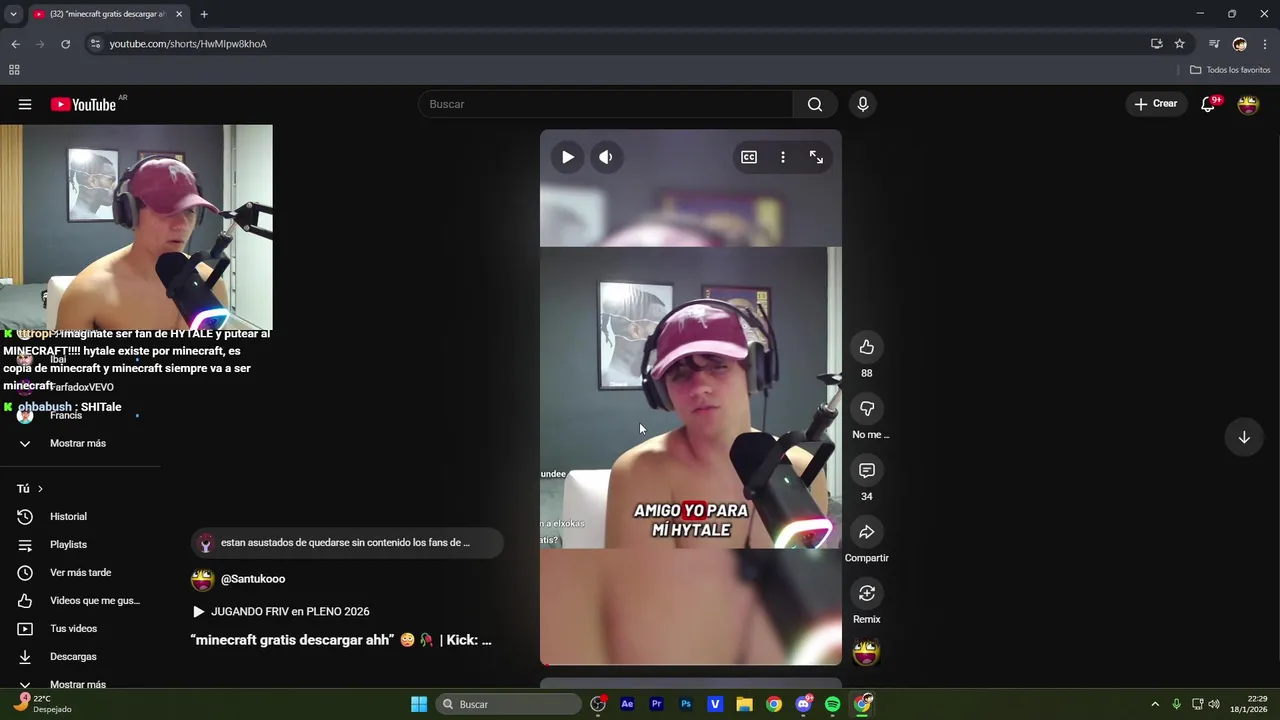Open the Chrome profile avatar
The height and width of the screenshot is (720, 1280).
[x=1240, y=44]
